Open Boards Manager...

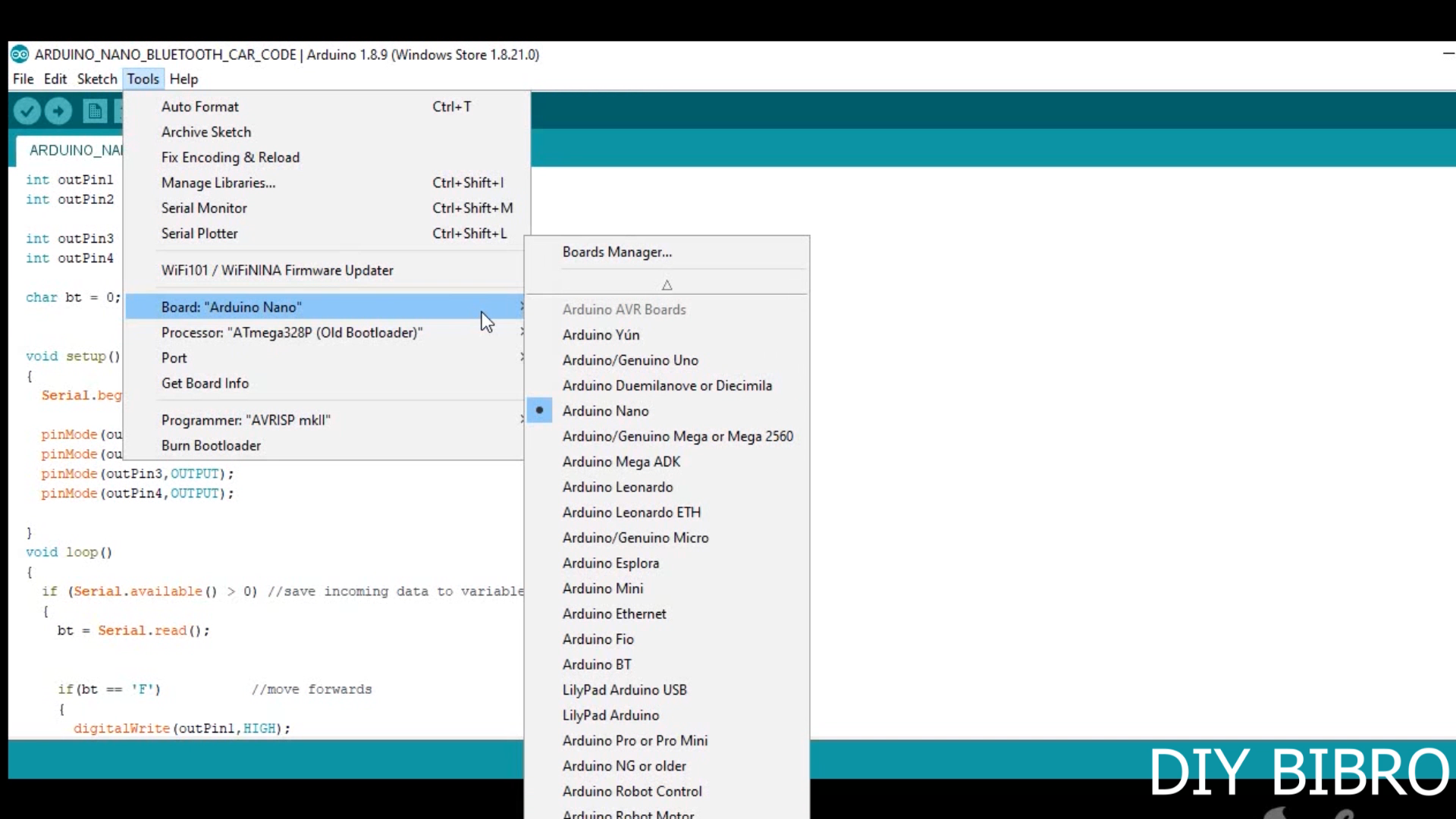(x=617, y=252)
